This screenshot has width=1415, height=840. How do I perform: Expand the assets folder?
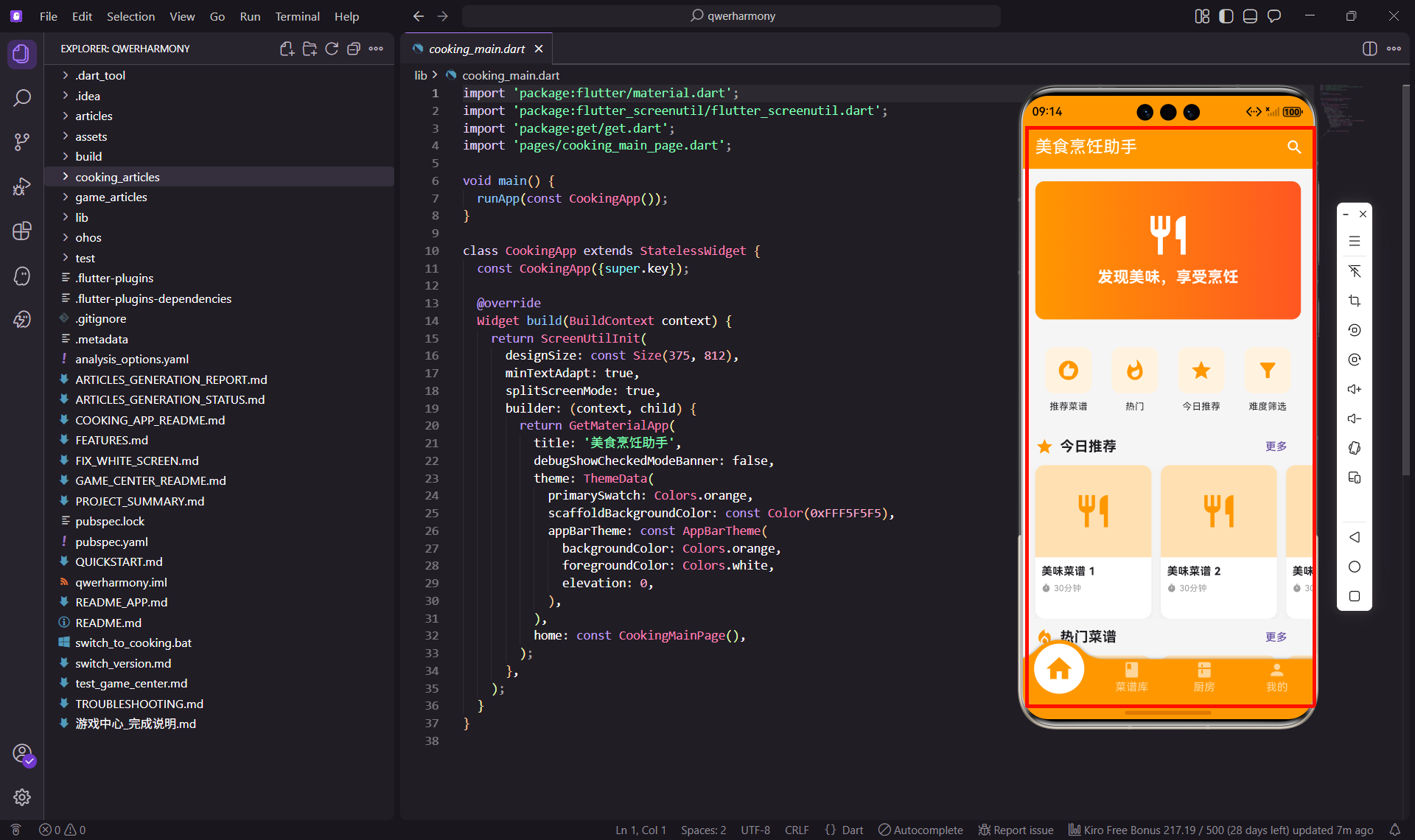point(91,136)
